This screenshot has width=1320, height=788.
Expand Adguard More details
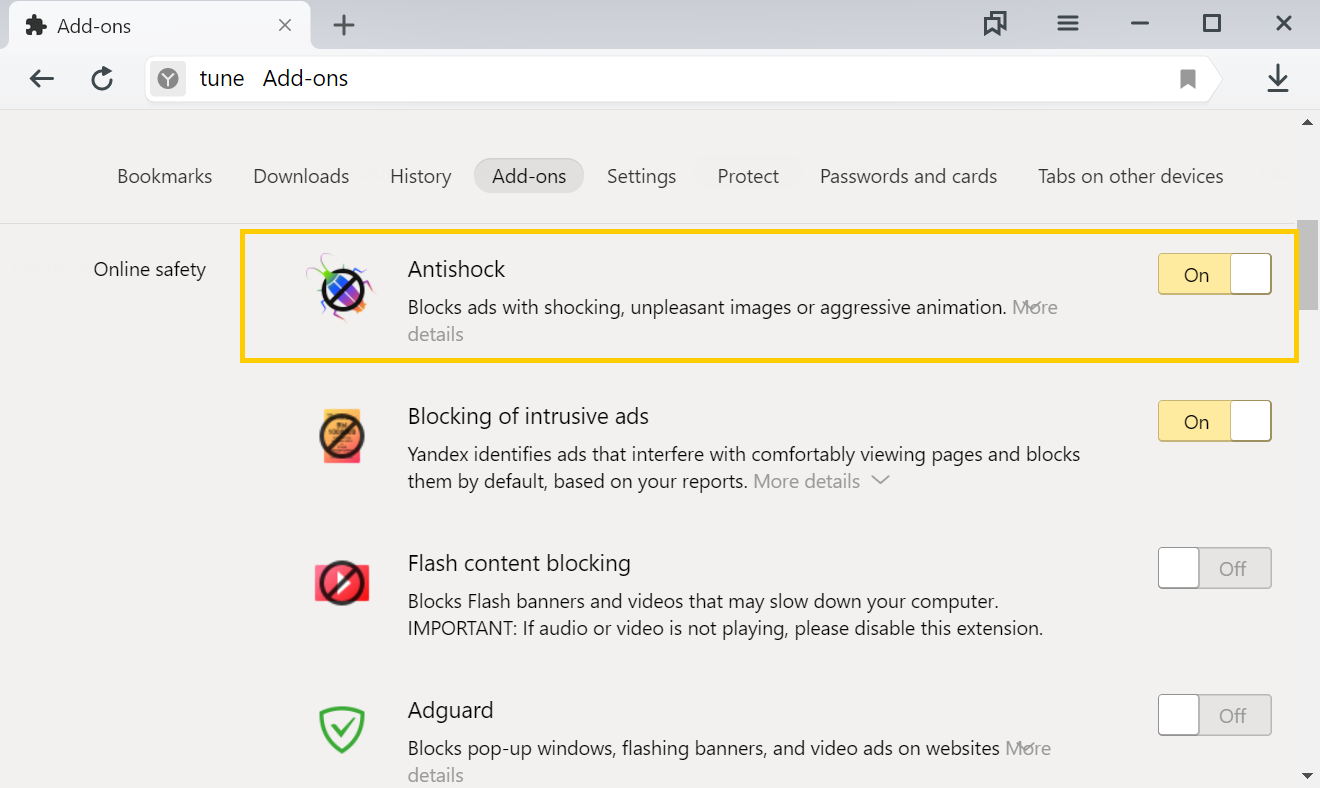click(1027, 748)
